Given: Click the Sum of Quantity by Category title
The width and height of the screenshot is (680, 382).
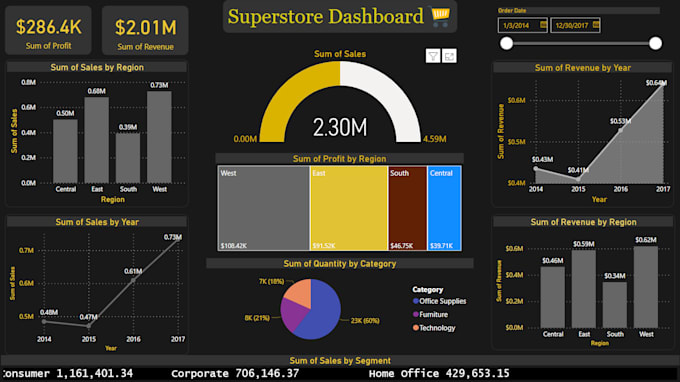Looking at the screenshot, I should pyautogui.click(x=340, y=264).
